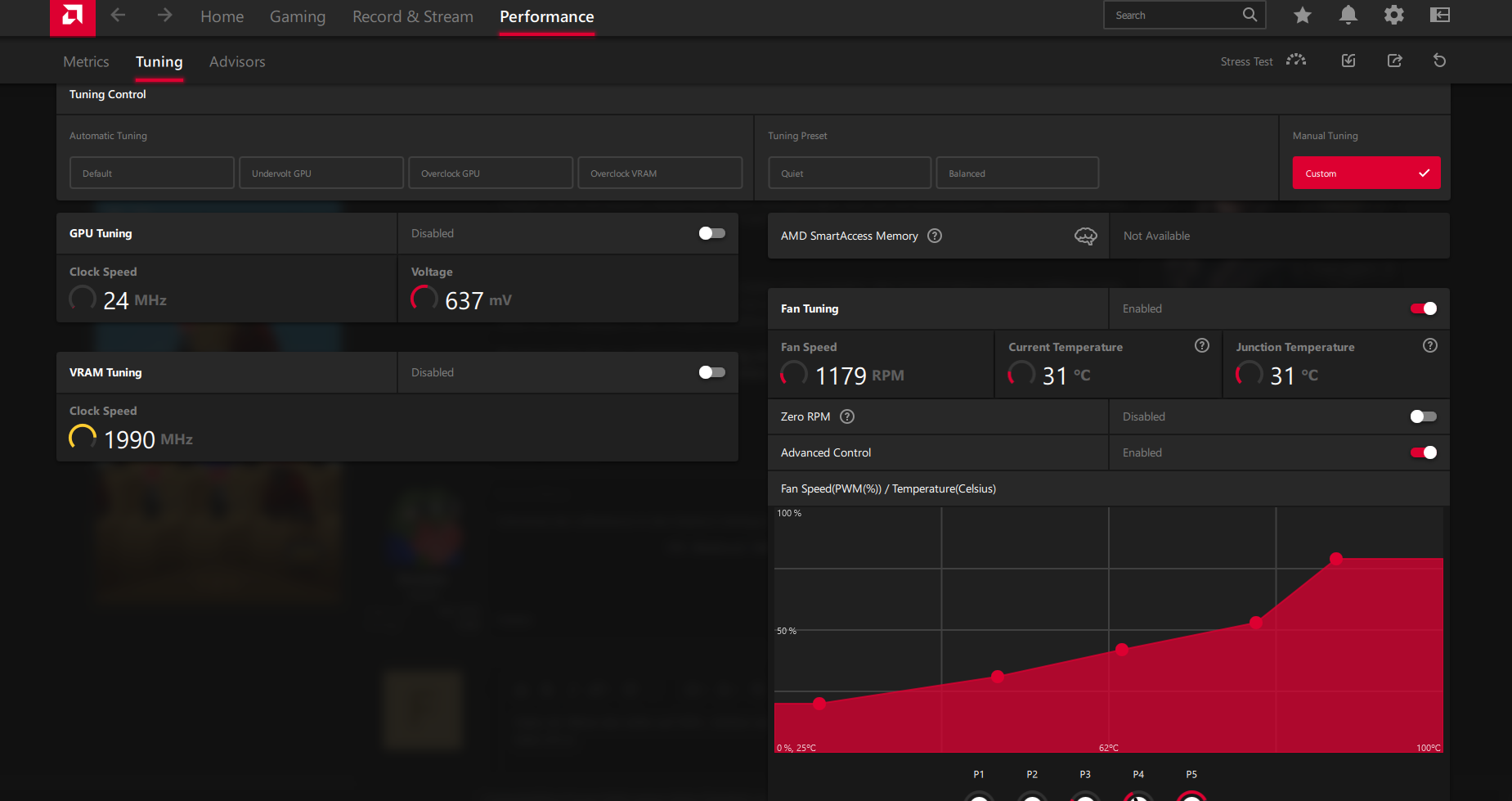Select Custom manual tuning
The width and height of the screenshot is (1512, 801).
pos(1366,173)
